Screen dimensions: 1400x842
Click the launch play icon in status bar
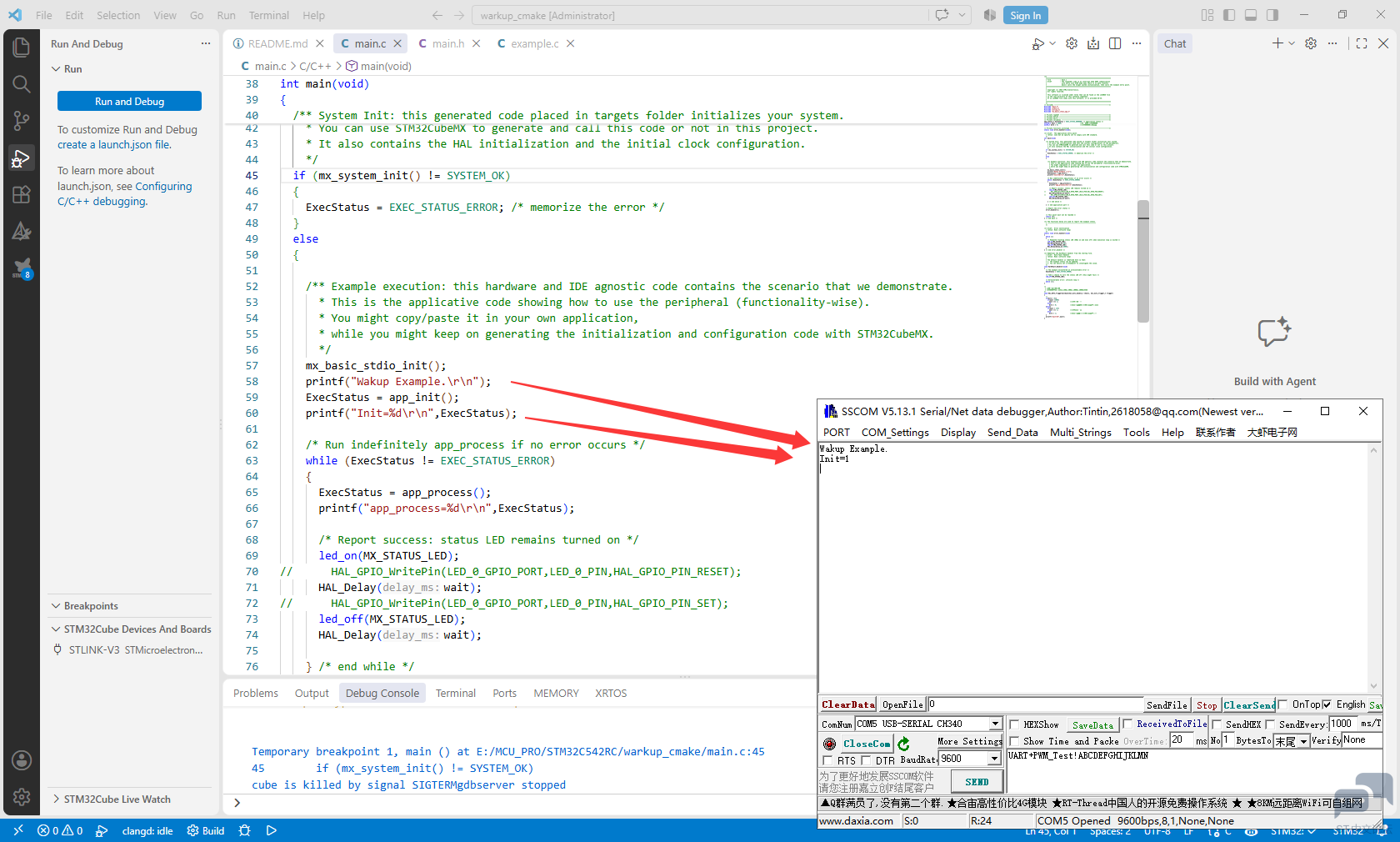point(271,830)
